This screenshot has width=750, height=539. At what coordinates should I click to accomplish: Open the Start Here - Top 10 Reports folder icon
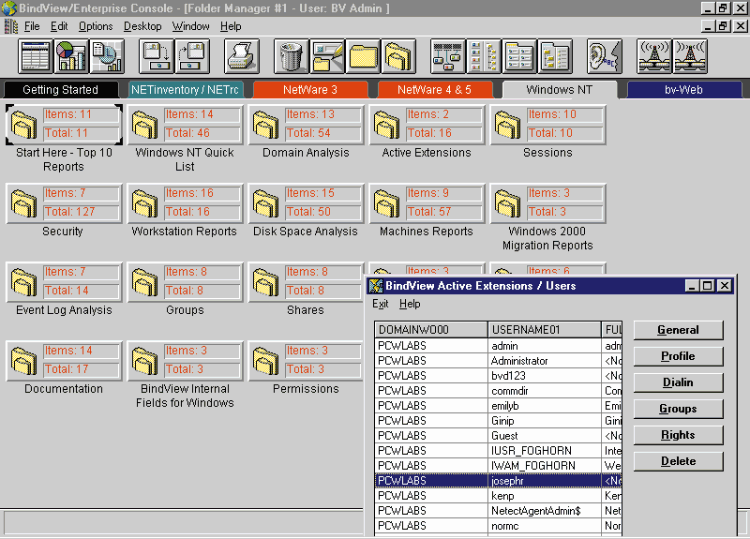pyautogui.click(x=23, y=124)
